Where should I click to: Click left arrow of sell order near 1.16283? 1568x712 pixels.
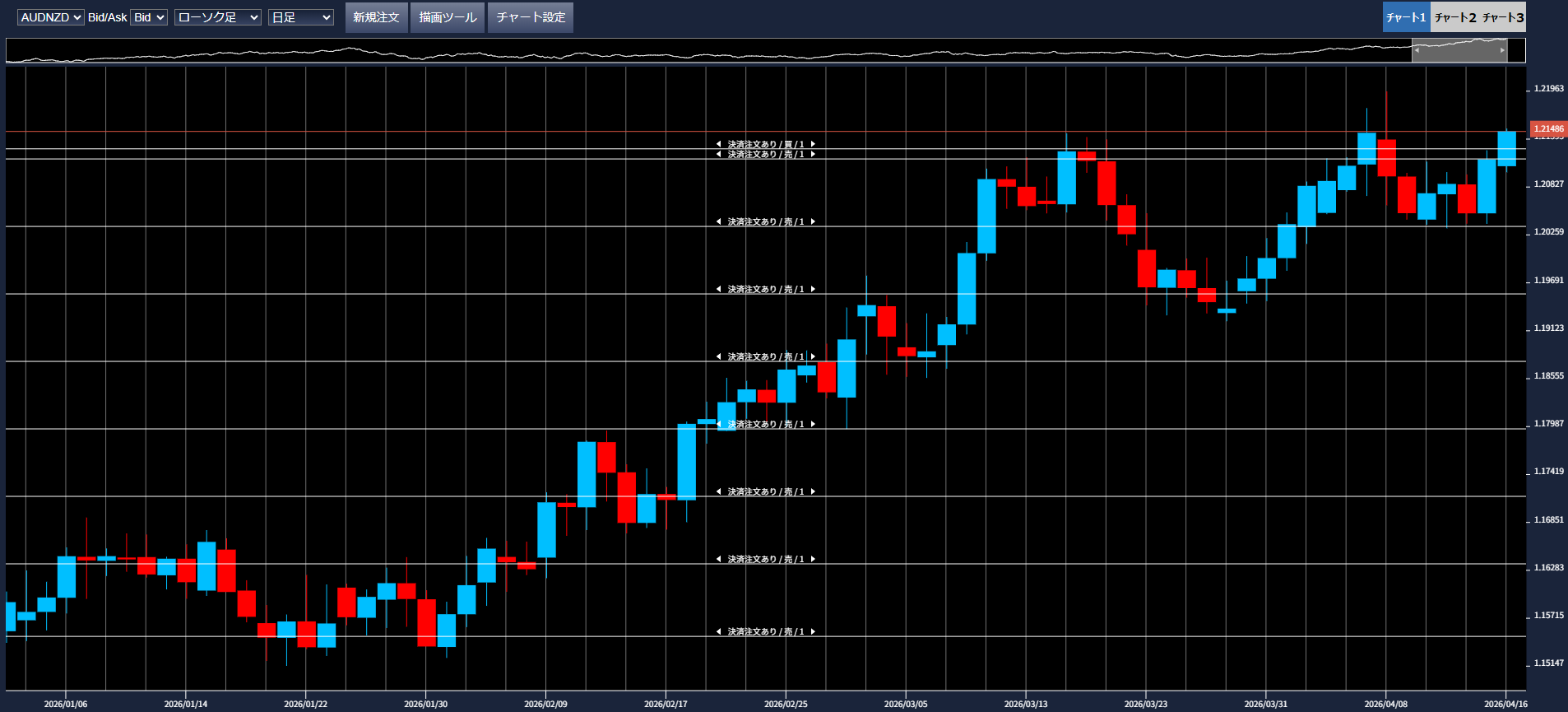coord(718,559)
